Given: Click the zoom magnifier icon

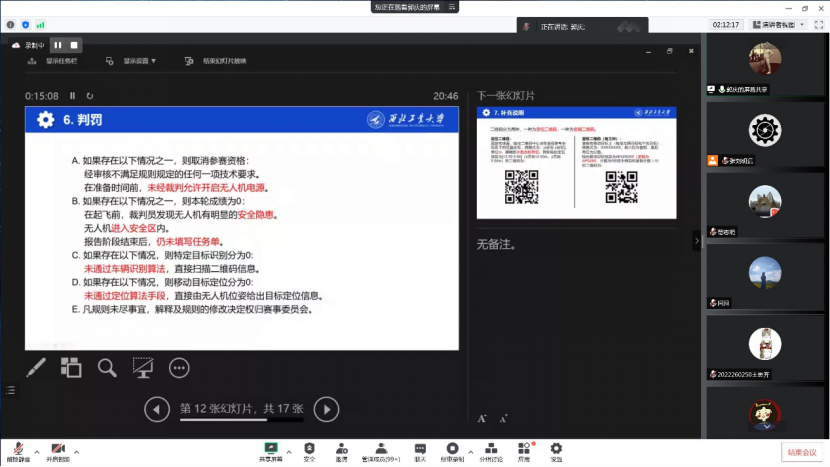Looking at the screenshot, I should pyautogui.click(x=107, y=368).
